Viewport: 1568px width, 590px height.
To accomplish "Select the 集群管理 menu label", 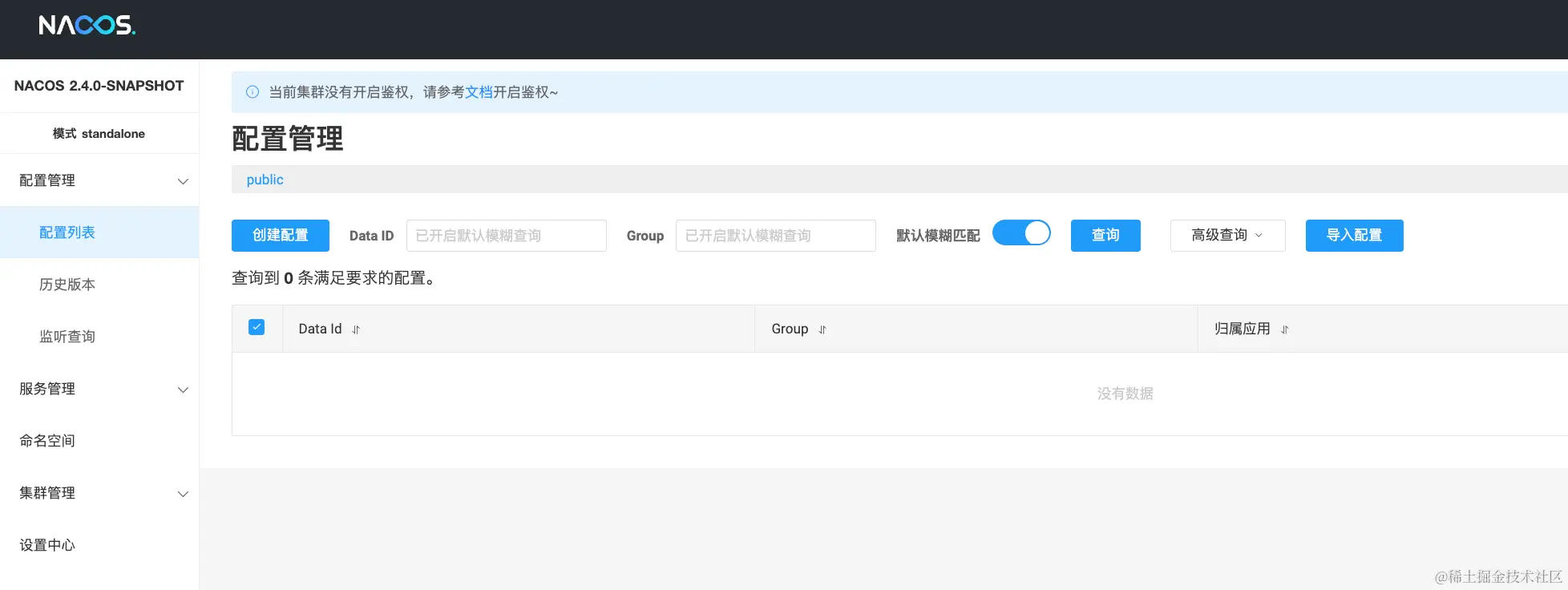I will tap(47, 493).
